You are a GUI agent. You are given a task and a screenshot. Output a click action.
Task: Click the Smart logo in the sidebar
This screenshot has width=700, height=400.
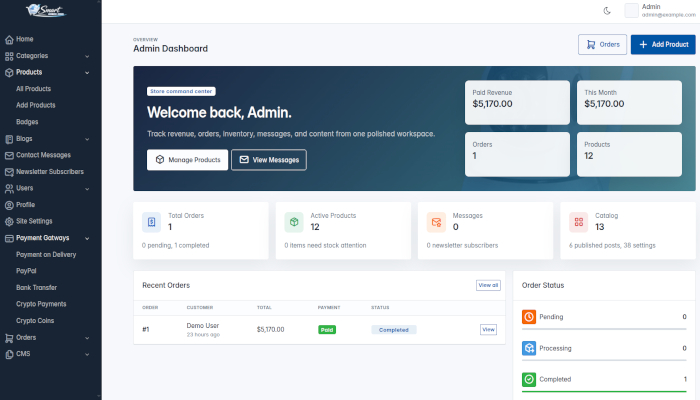46,10
